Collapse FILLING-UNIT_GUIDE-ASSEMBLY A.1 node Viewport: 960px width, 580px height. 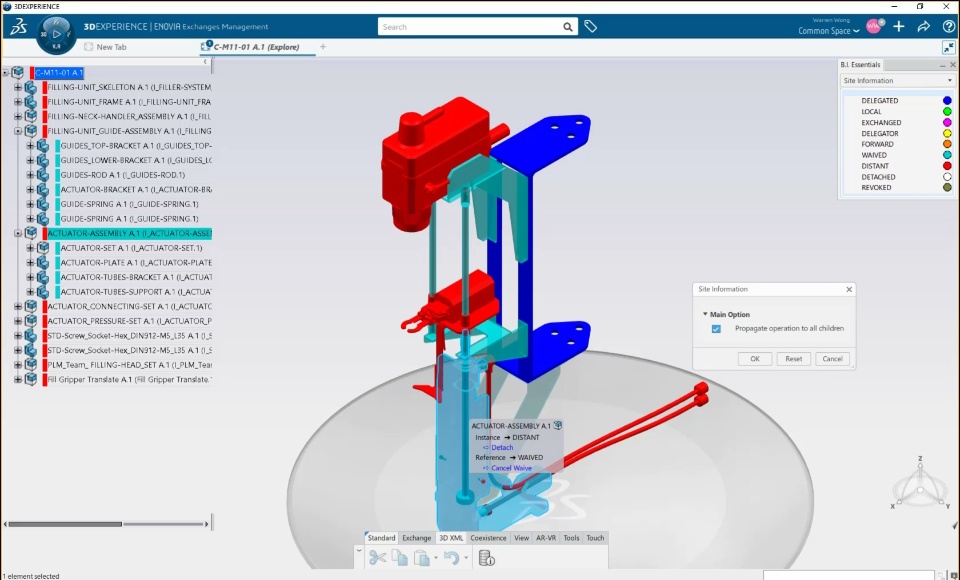pyautogui.click(x=18, y=131)
